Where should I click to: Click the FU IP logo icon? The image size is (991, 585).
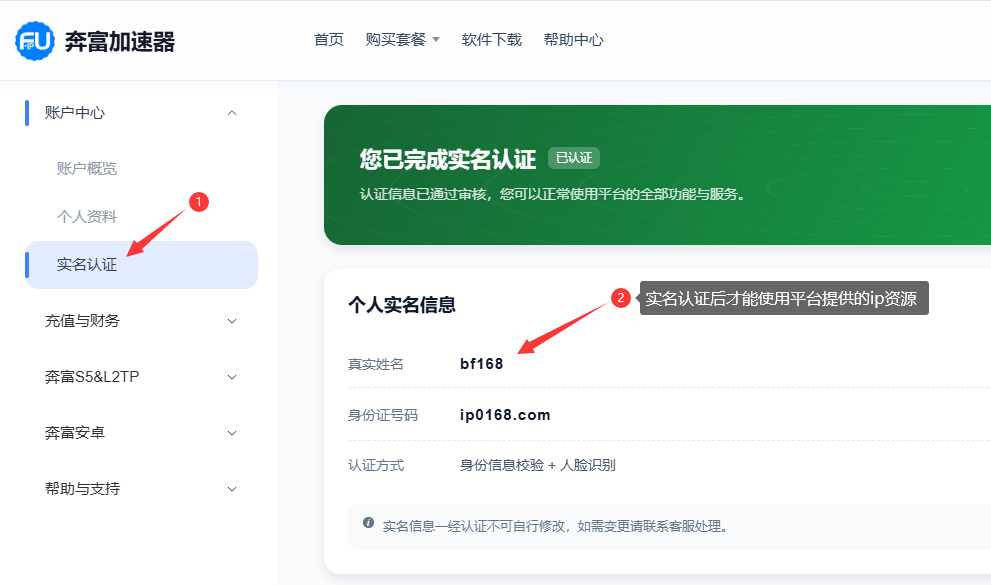(35, 41)
